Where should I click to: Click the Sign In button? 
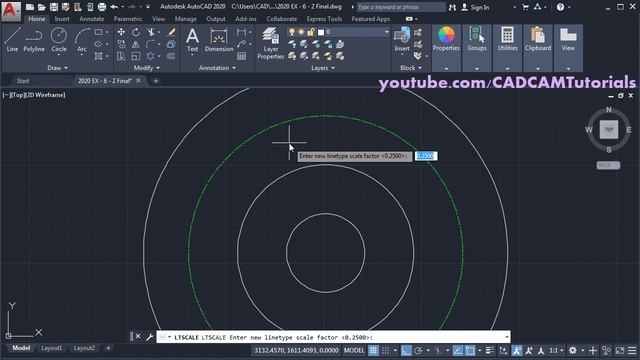coord(475,7)
